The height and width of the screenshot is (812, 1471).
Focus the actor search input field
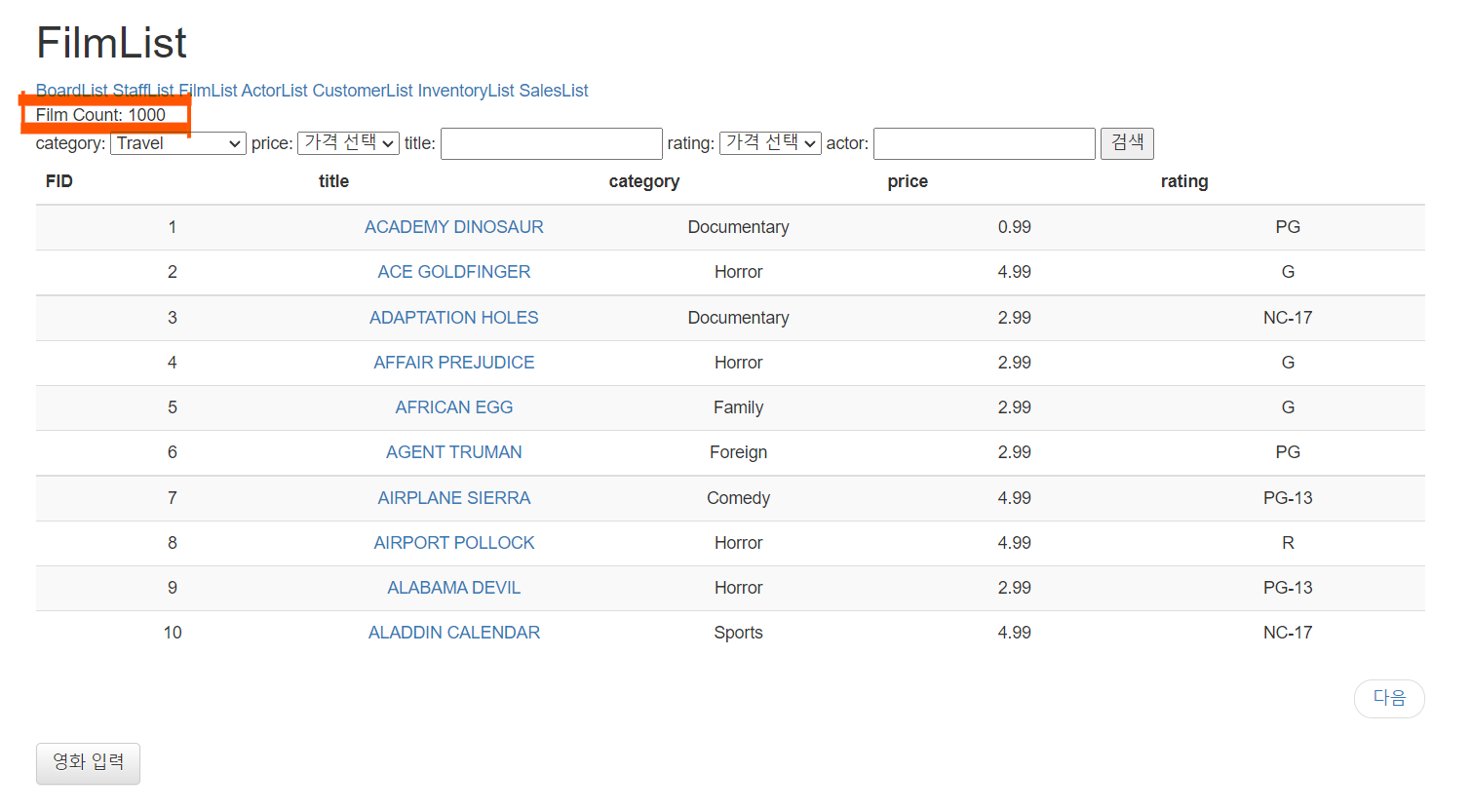click(985, 143)
